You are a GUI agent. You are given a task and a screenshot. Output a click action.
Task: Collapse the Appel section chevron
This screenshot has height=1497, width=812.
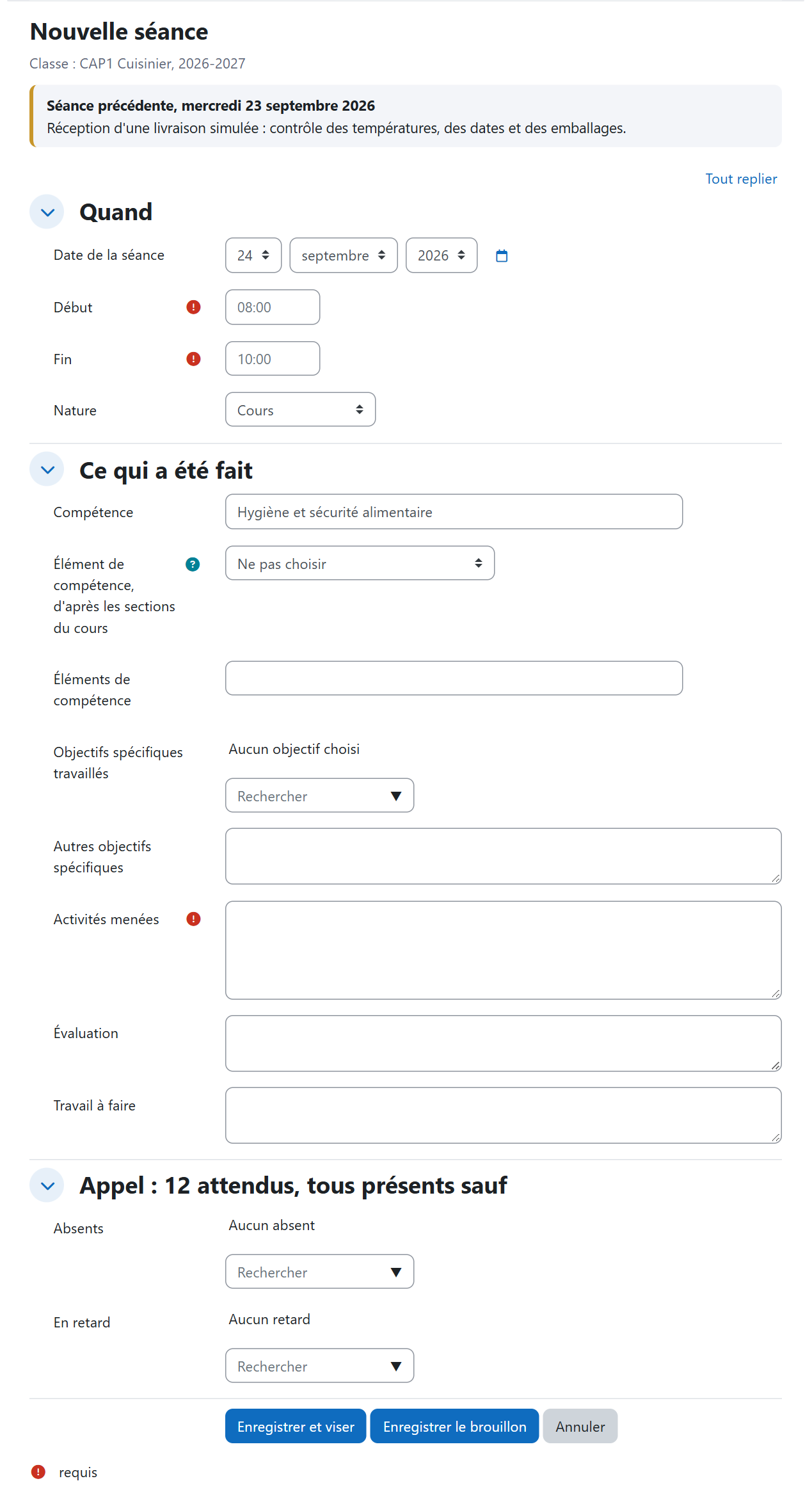coord(47,1186)
